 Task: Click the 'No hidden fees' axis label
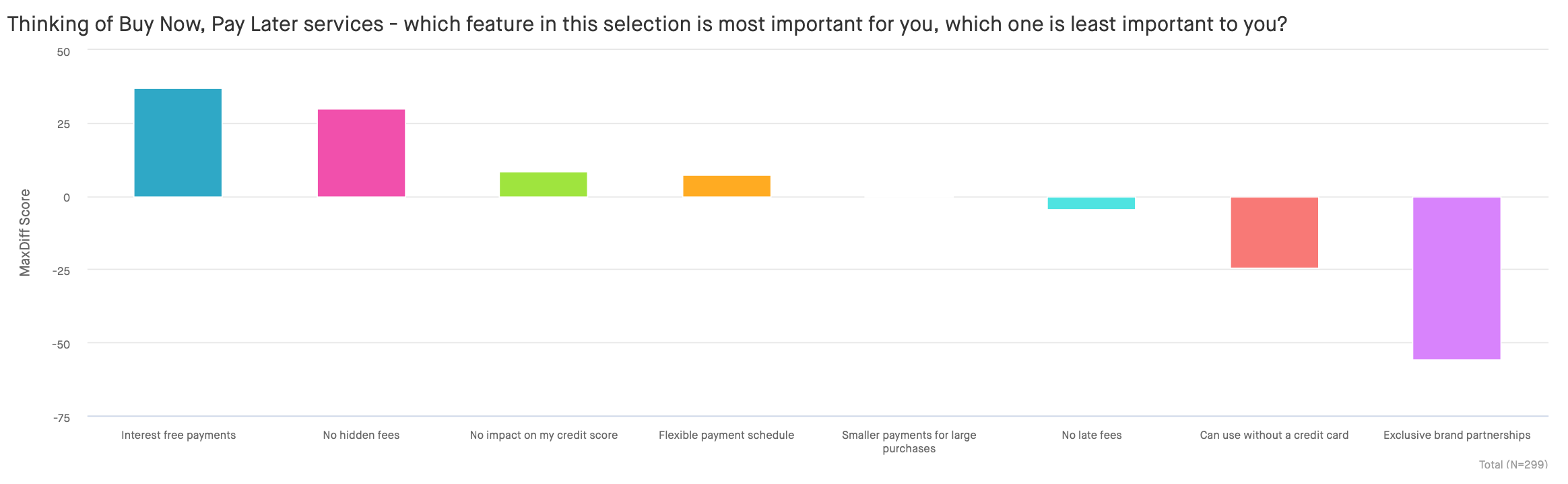point(361,435)
